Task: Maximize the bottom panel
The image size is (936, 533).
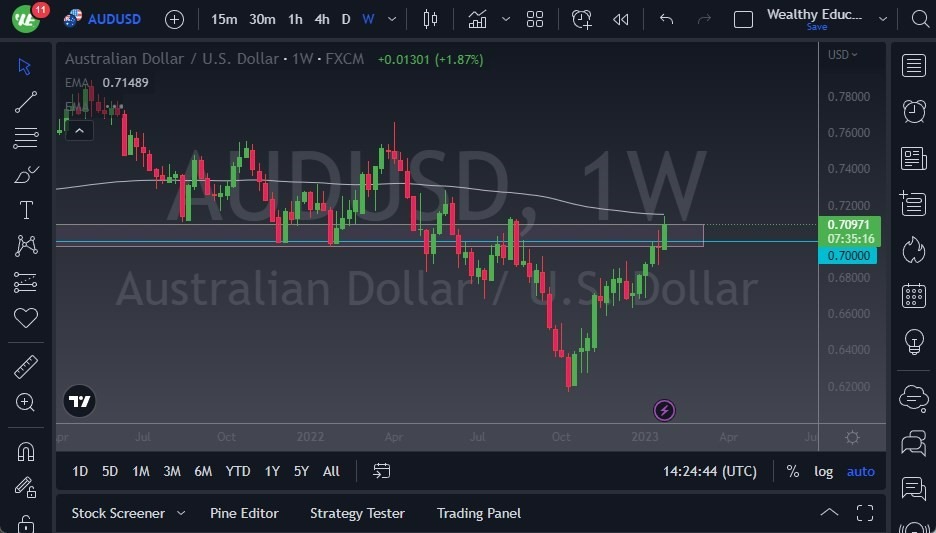Action: (865, 513)
